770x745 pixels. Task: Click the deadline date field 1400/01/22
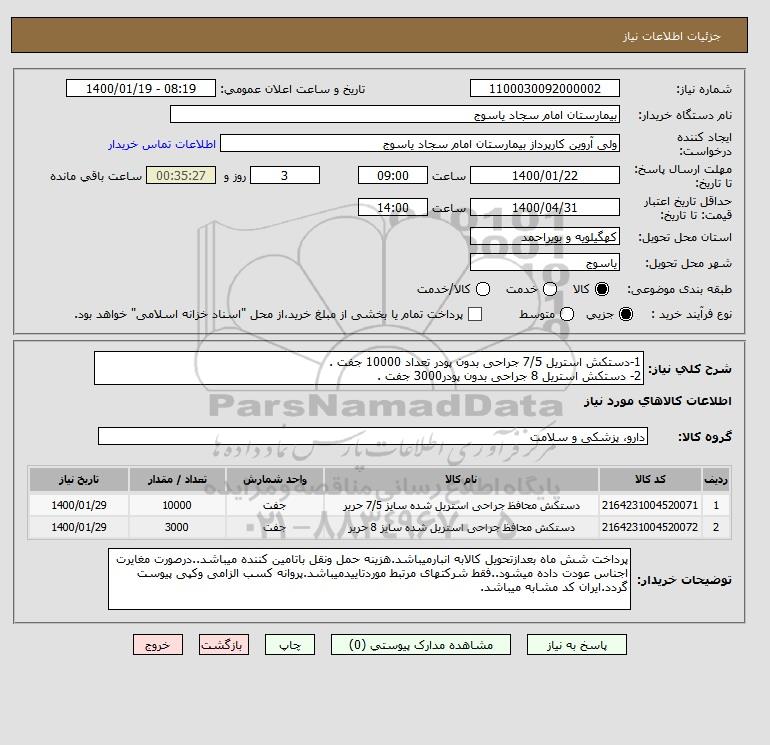click(x=545, y=175)
